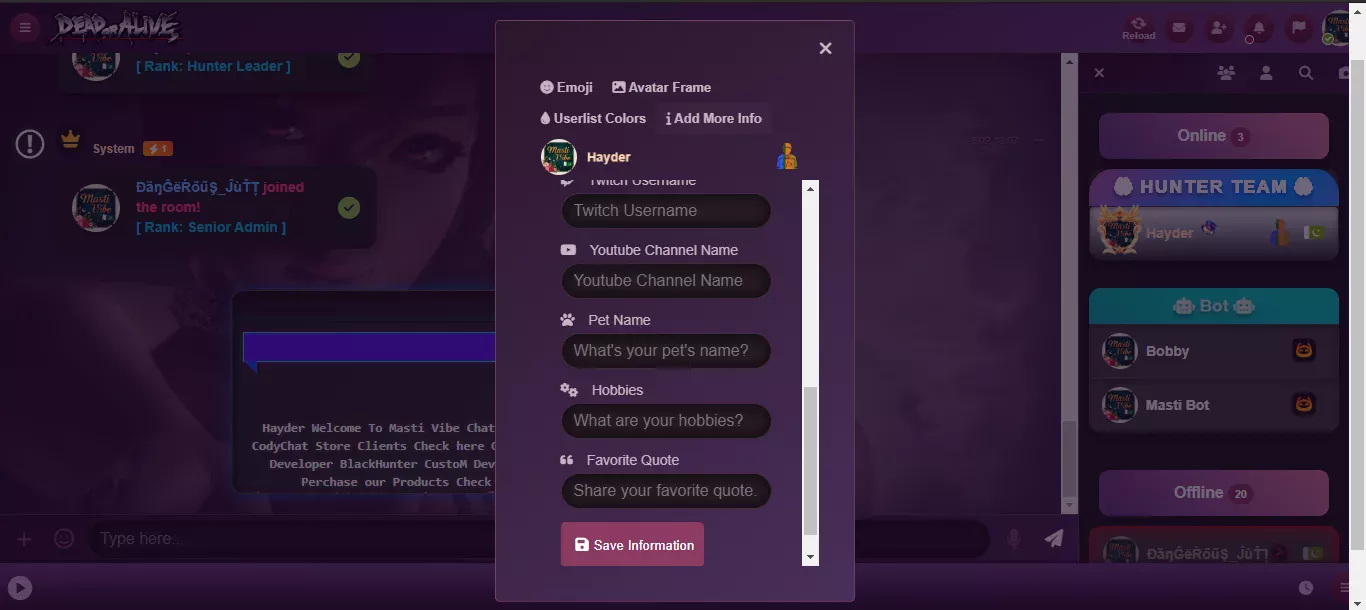This screenshot has width=1366, height=610.
Task: Click the System alert exclamation icon
Action: click(30, 144)
